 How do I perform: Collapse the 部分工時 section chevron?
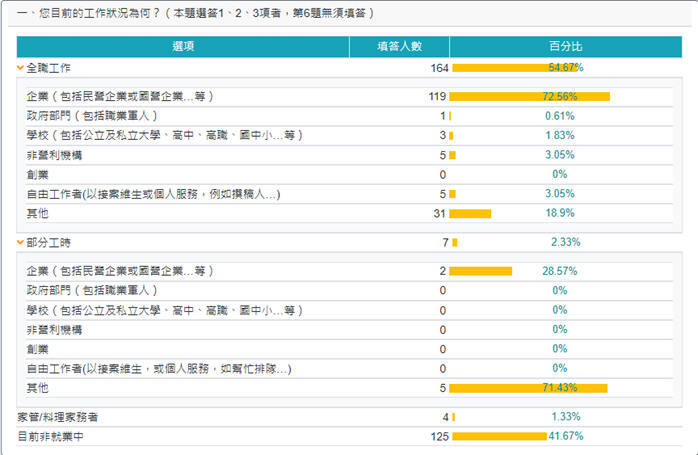[x=21, y=243]
